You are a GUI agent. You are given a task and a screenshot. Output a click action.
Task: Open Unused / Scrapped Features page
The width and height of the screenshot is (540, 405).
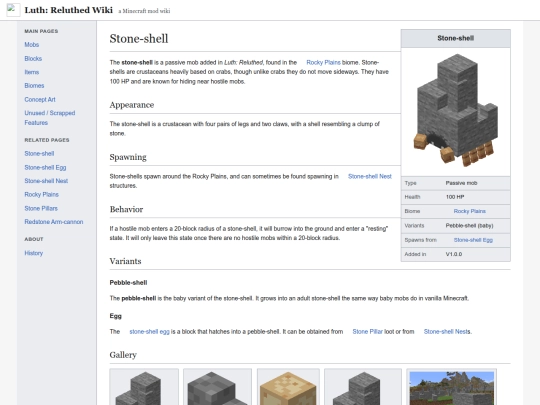[50, 118]
